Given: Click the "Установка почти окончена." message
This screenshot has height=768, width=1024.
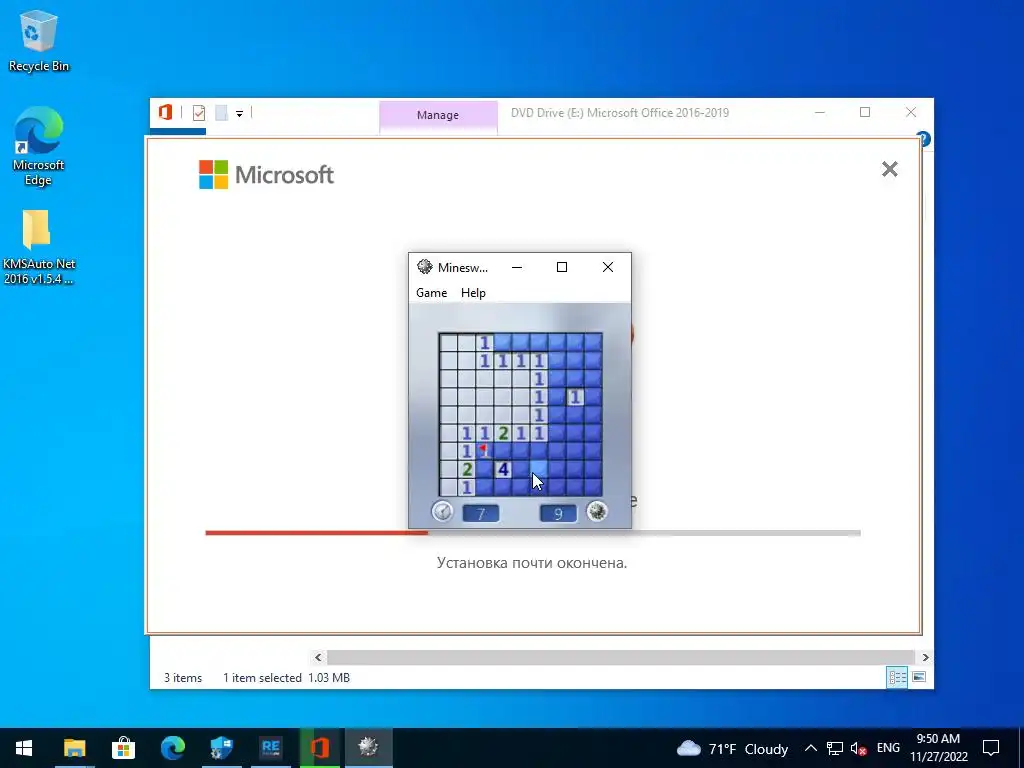Looking at the screenshot, I should tap(532, 563).
